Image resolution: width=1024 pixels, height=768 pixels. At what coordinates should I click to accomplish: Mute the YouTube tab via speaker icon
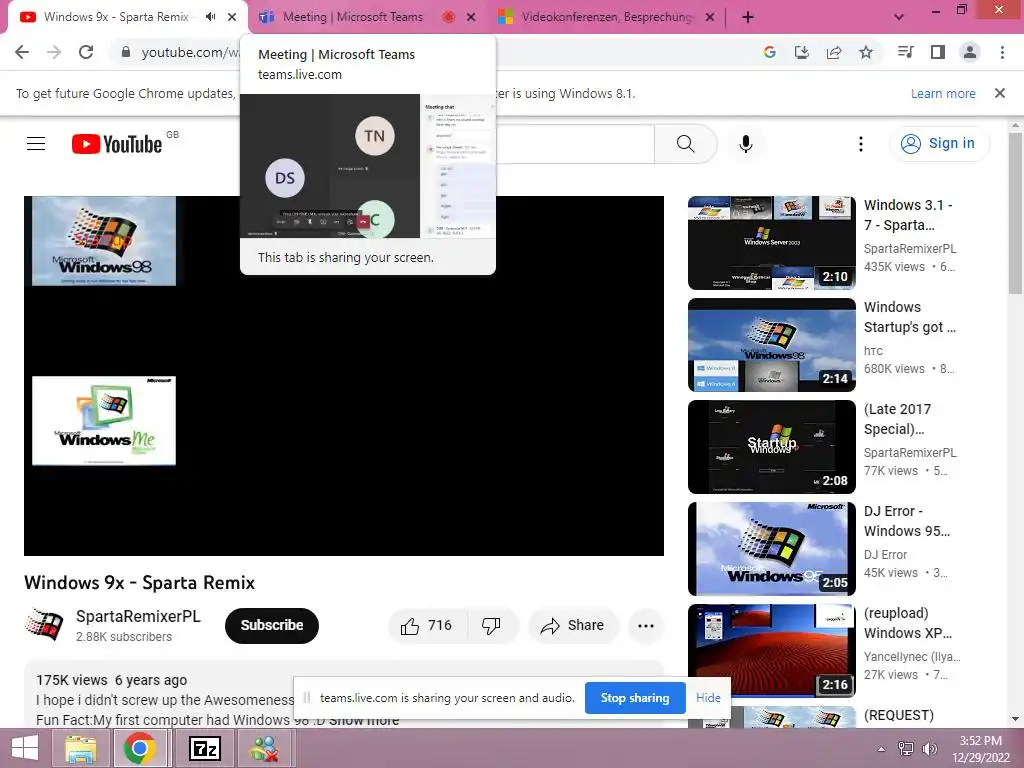210,17
